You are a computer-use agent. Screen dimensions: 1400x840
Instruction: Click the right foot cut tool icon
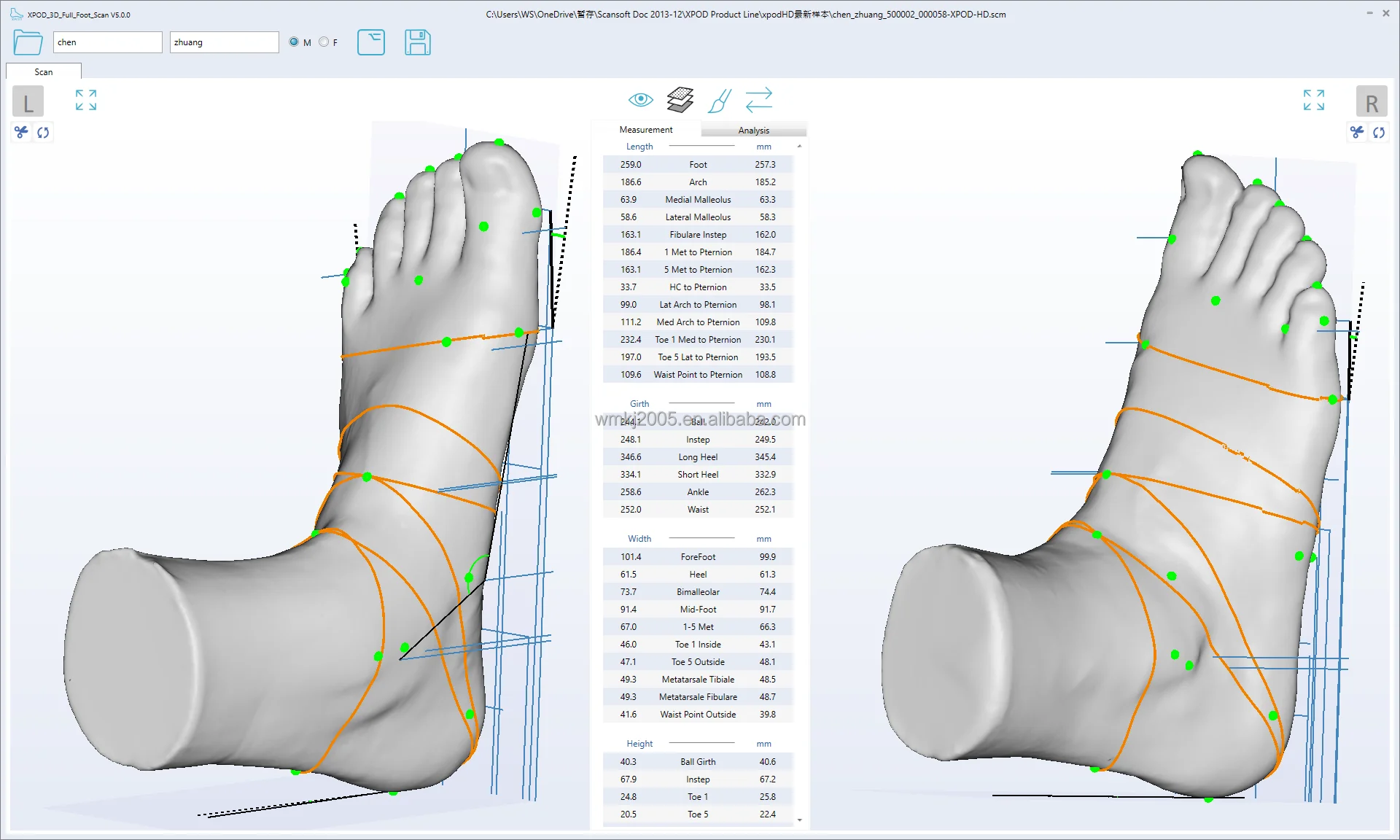point(1357,132)
